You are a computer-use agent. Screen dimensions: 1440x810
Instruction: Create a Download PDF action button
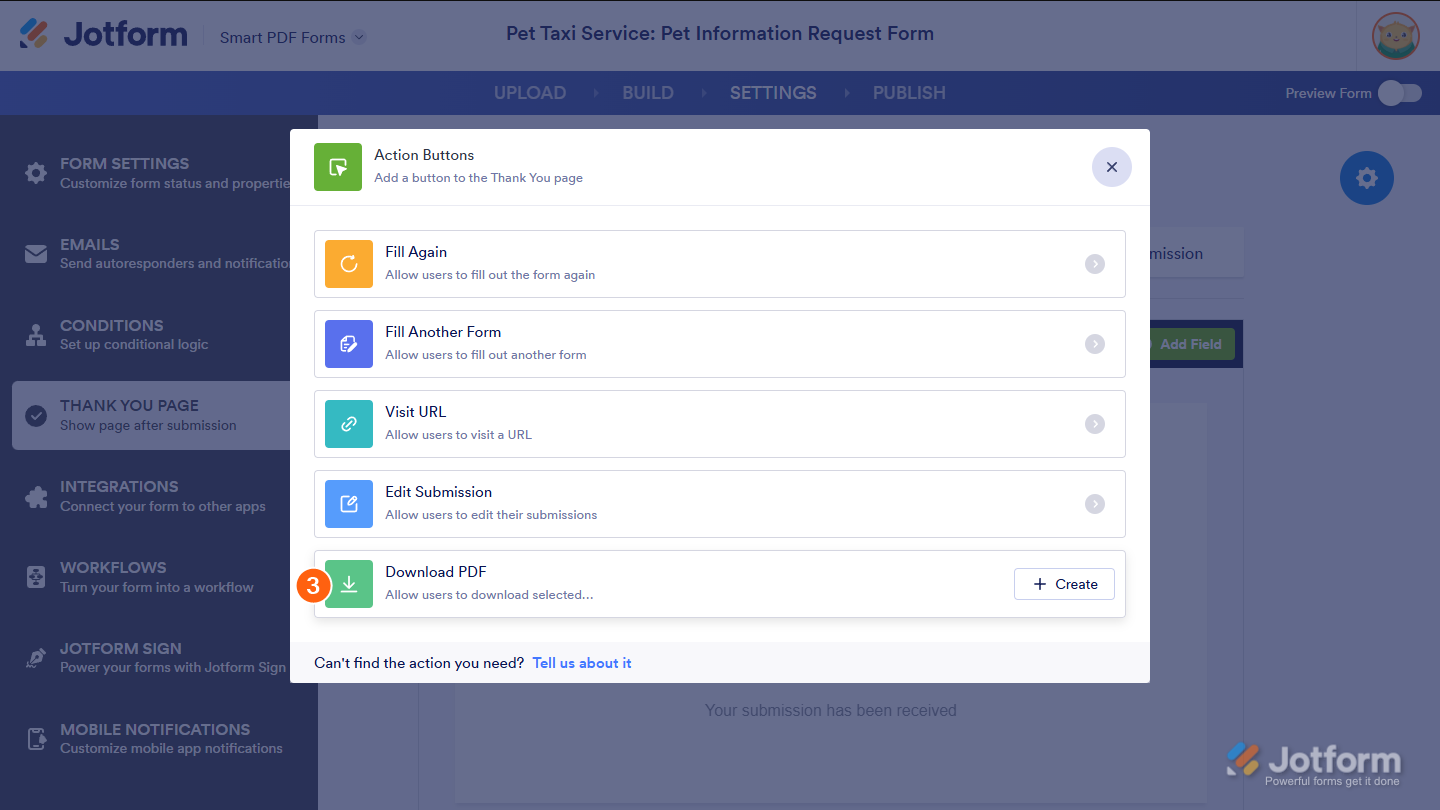point(1064,584)
